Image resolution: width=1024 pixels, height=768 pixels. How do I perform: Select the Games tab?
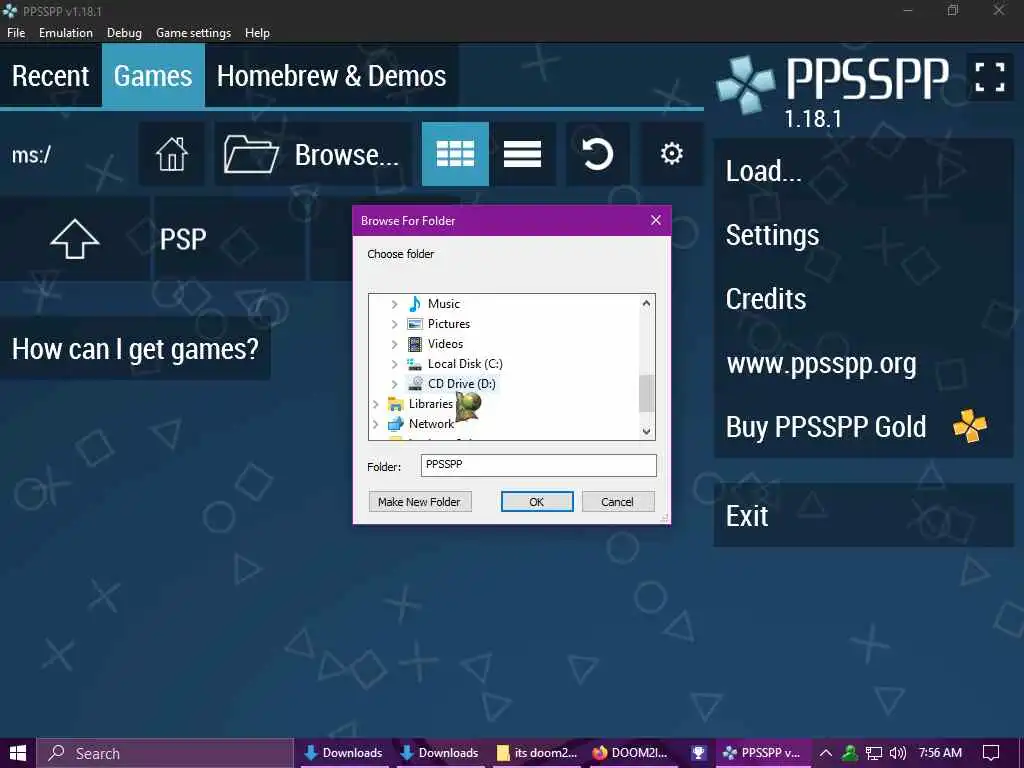[x=153, y=76]
